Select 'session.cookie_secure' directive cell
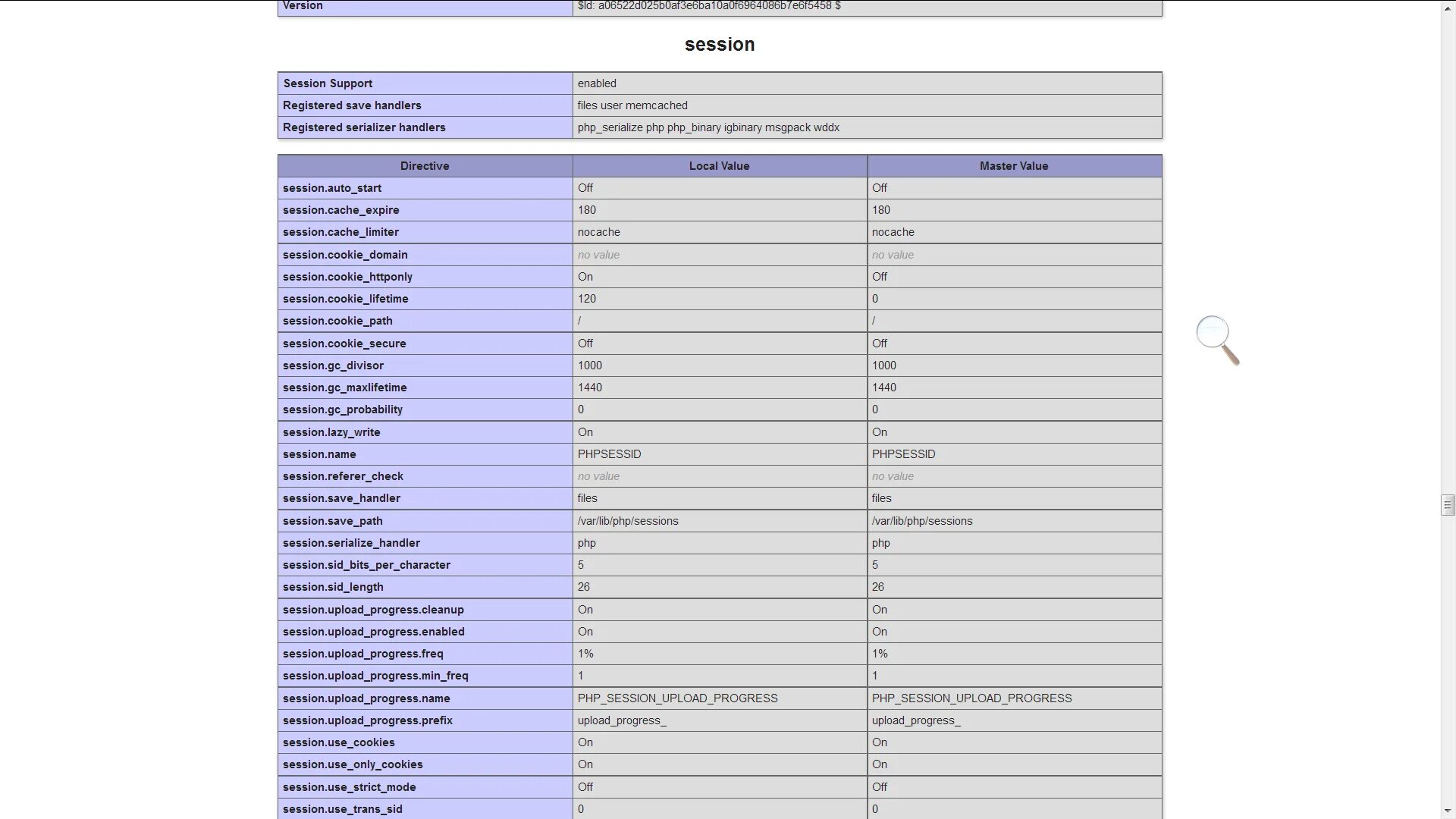The image size is (1456, 819). (x=425, y=344)
